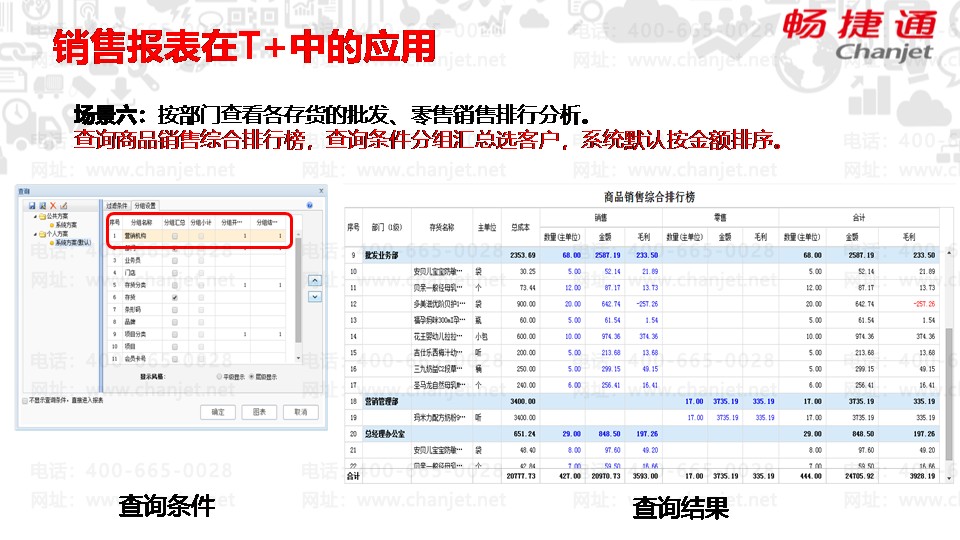Click report table scroll-up arrow
This screenshot has width=960, height=540.
click(x=950, y=253)
